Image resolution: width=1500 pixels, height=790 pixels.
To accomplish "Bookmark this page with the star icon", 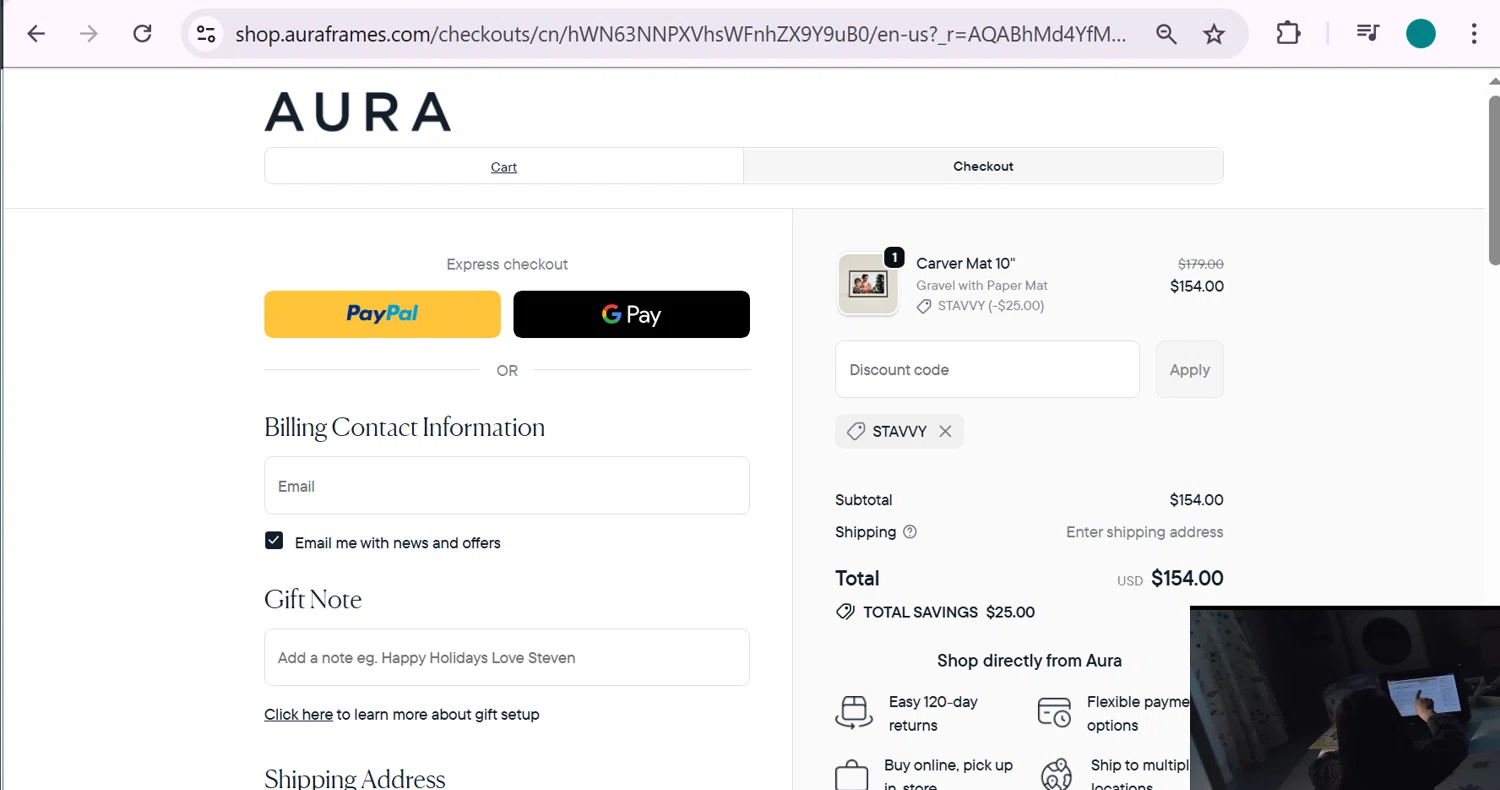I will (1214, 34).
